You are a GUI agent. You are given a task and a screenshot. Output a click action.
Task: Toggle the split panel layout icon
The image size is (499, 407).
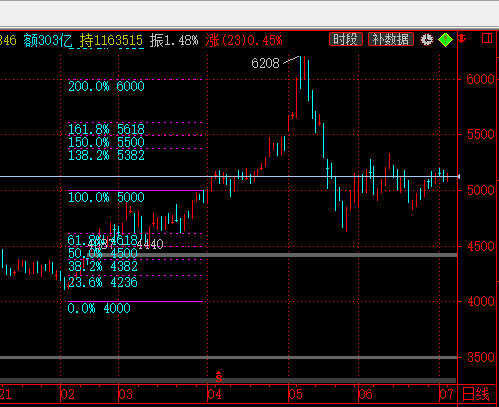487,38
